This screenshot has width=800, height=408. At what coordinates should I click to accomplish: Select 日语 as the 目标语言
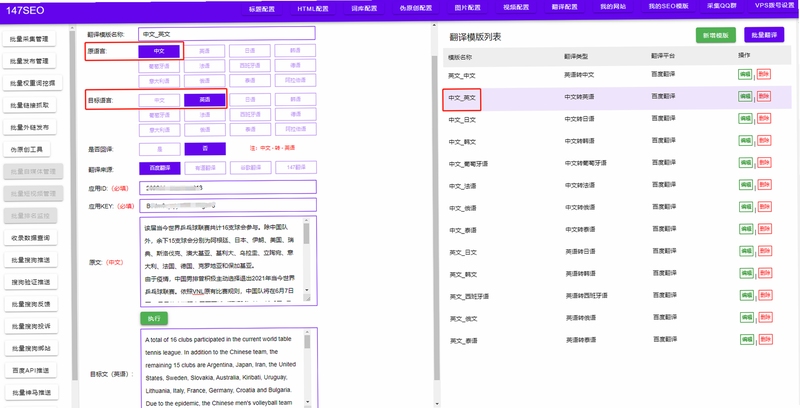point(249,100)
